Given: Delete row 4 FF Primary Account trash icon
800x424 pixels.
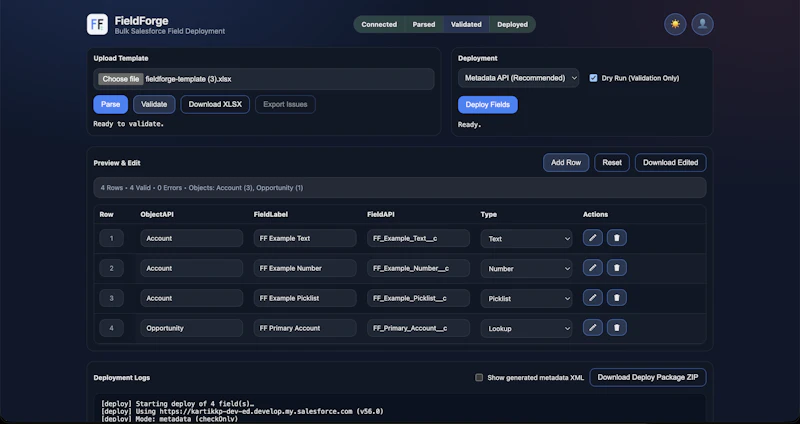Looking at the screenshot, I should 616,328.
